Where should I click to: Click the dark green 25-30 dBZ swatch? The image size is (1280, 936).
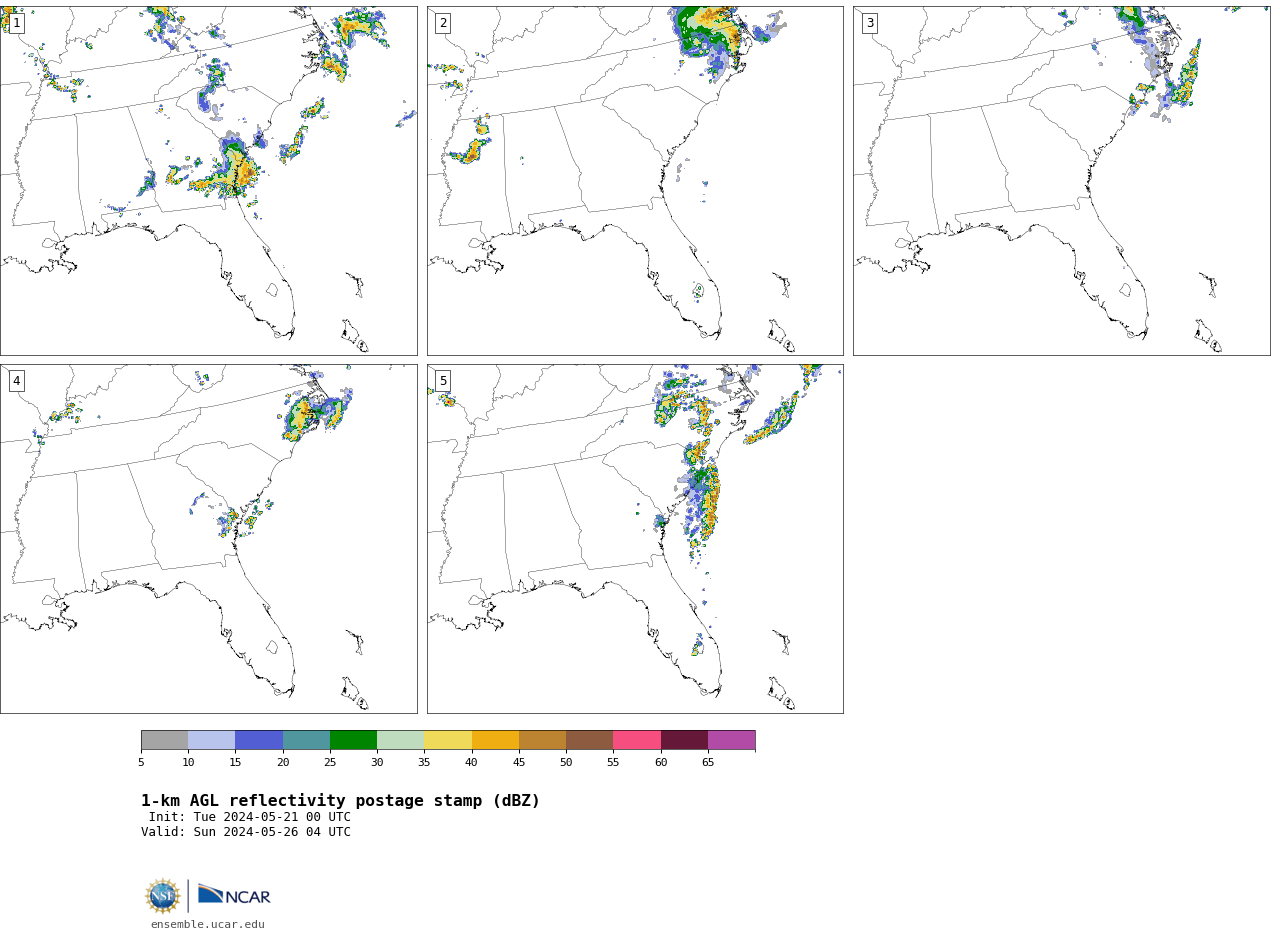click(353, 740)
